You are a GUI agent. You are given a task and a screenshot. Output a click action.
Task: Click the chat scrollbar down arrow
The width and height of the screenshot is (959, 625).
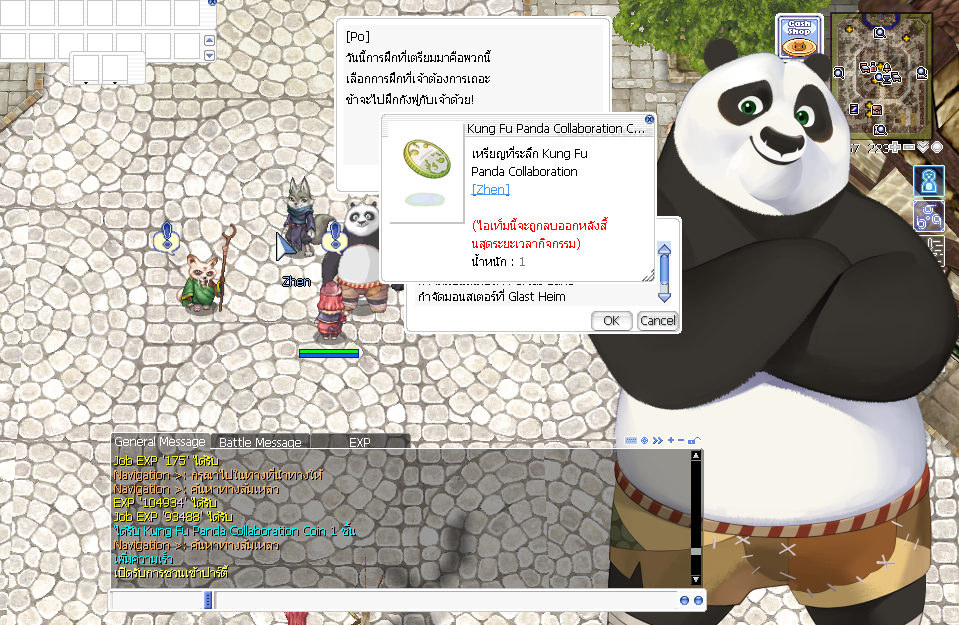[x=695, y=579]
